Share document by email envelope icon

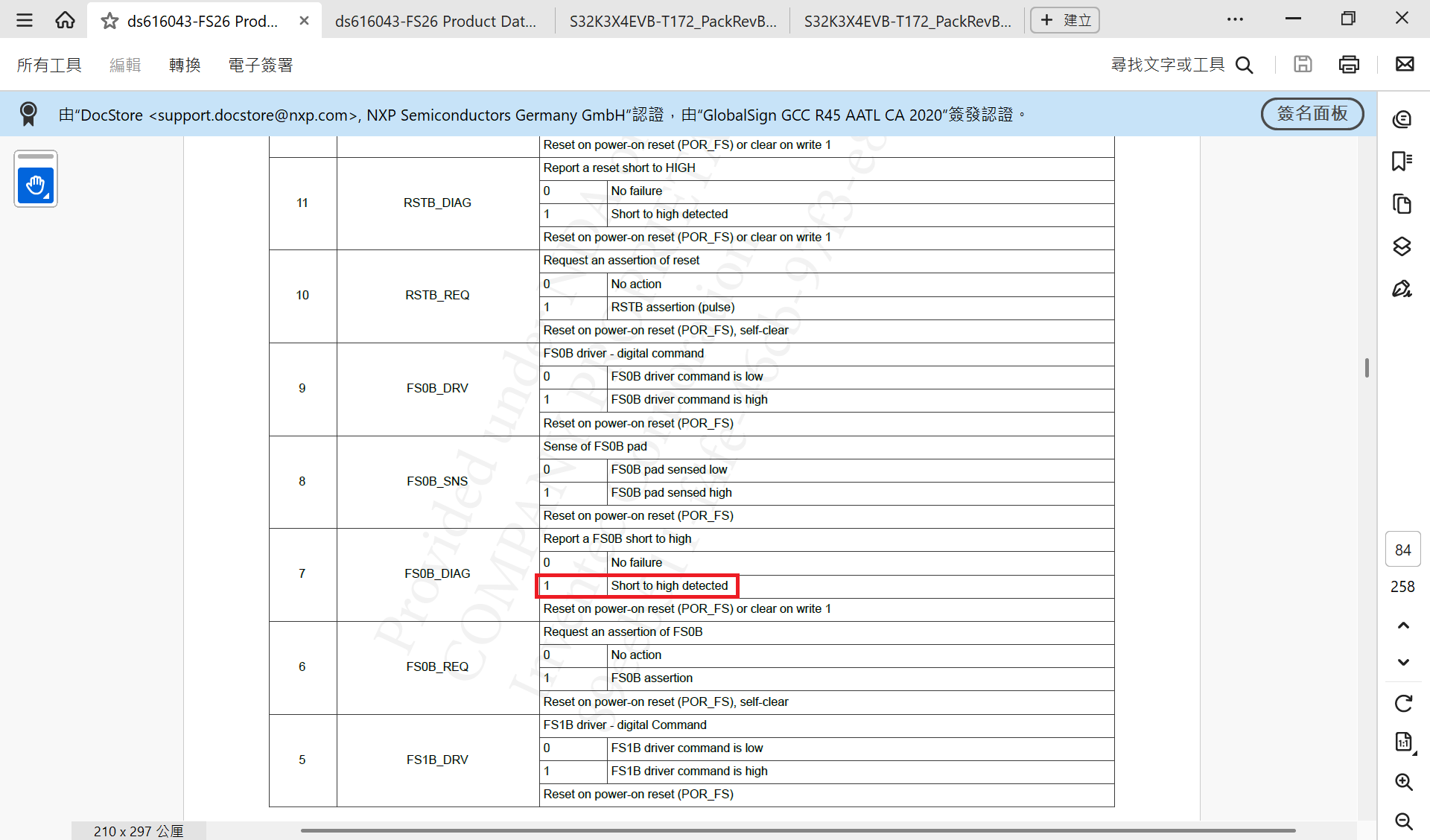(1405, 64)
